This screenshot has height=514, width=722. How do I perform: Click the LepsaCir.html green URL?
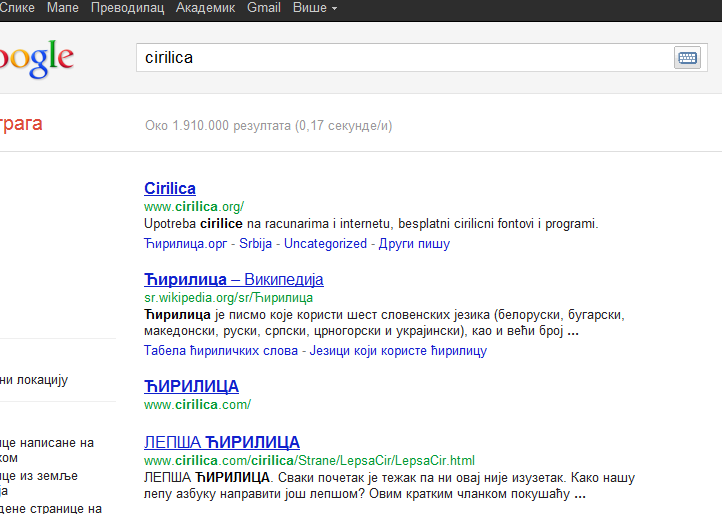click(x=309, y=461)
